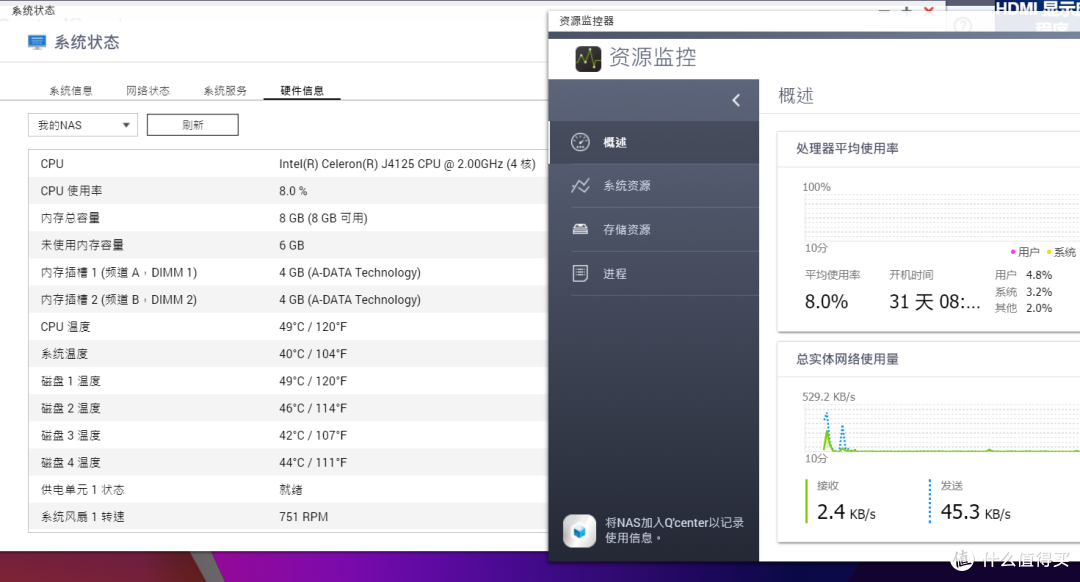Screen dimensions: 1080x582
Task: Click the 系统 3.2% usage entry
Action: [1023, 291]
